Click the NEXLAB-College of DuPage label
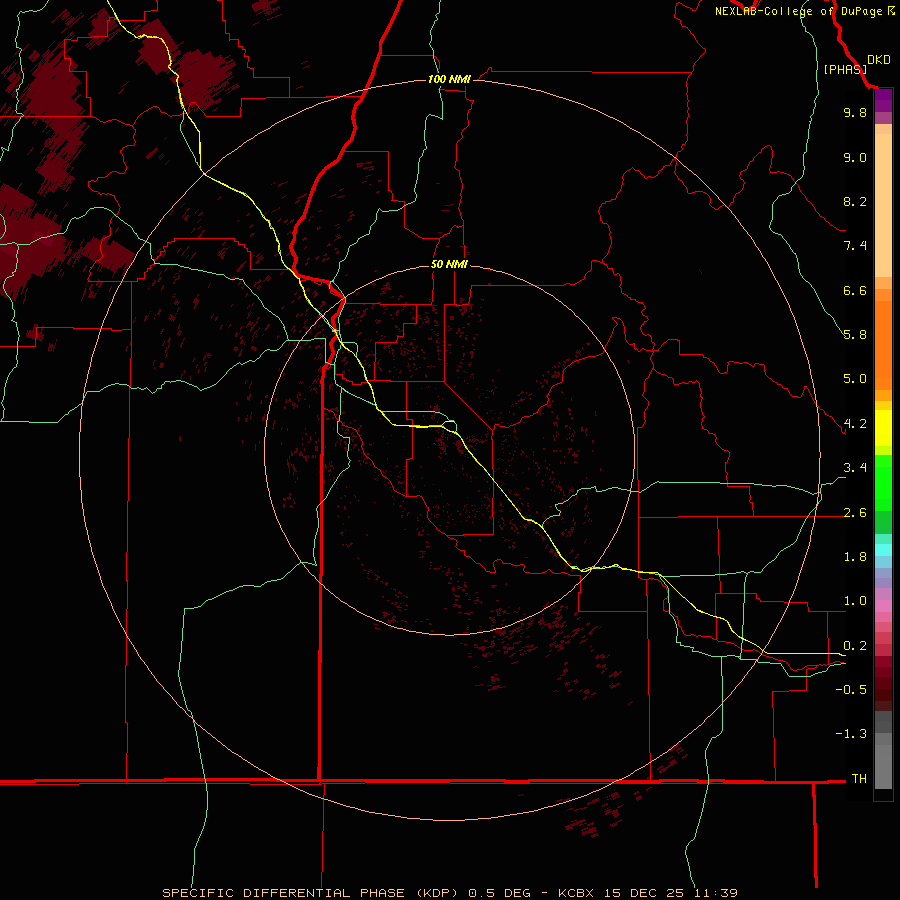This screenshot has width=900, height=900. click(x=798, y=11)
